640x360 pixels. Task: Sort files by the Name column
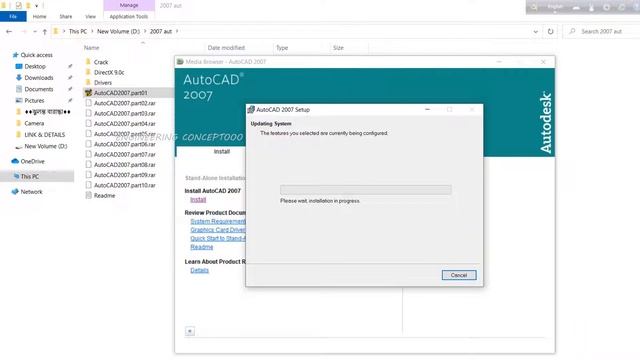pyautogui.click(x=91, y=48)
